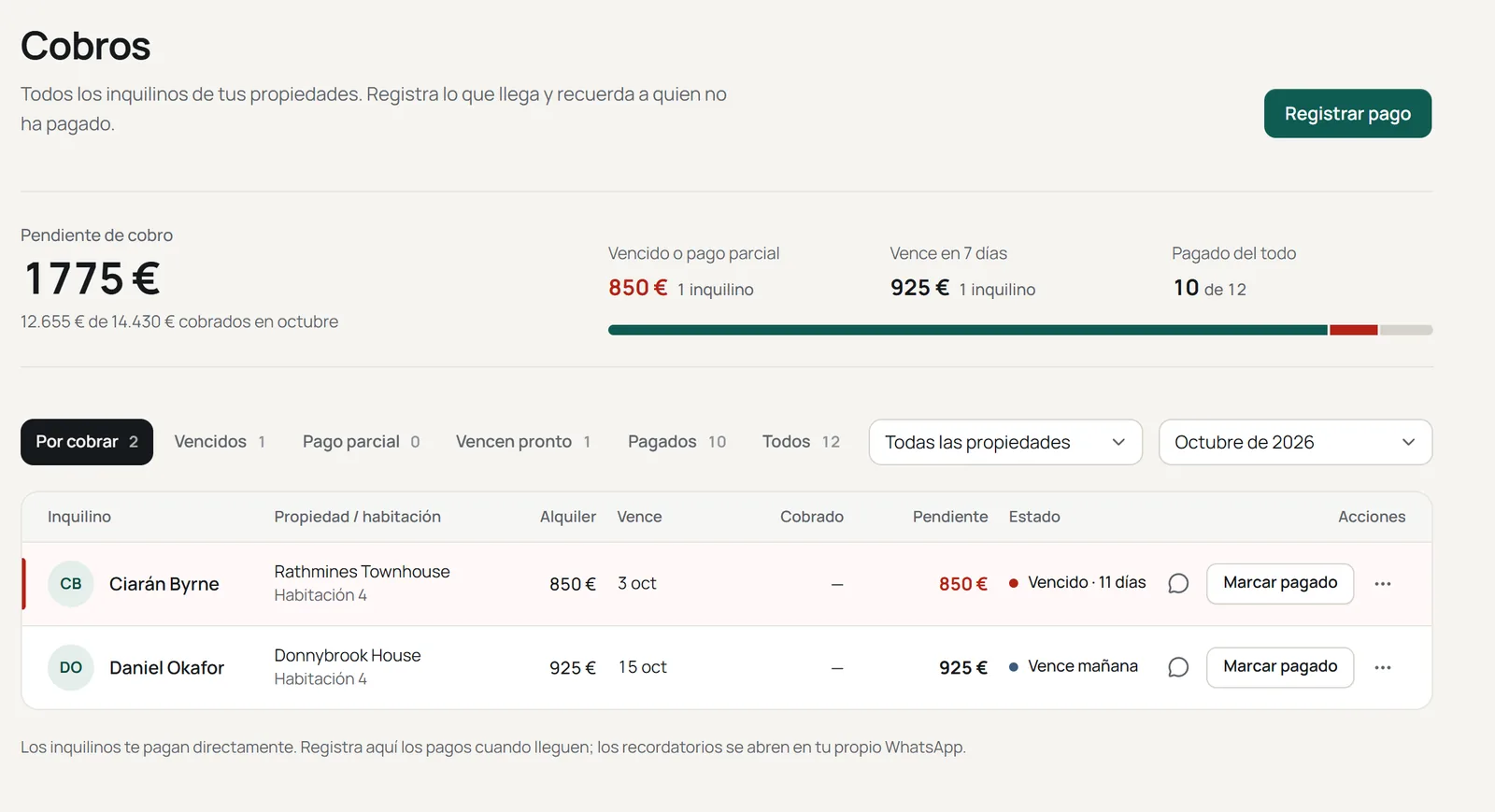Click the red overdue segment of progress bar
The width and height of the screenshot is (1495, 812).
(x=1353, y=330)
